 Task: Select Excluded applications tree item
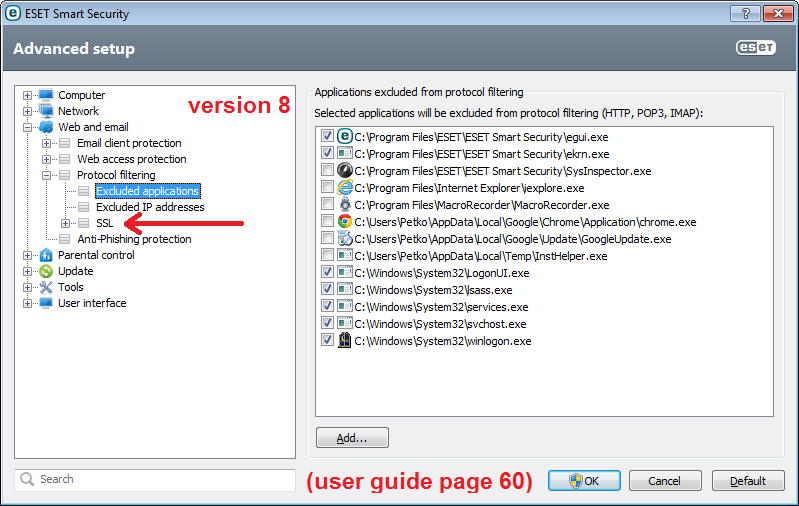coord(148,191)
